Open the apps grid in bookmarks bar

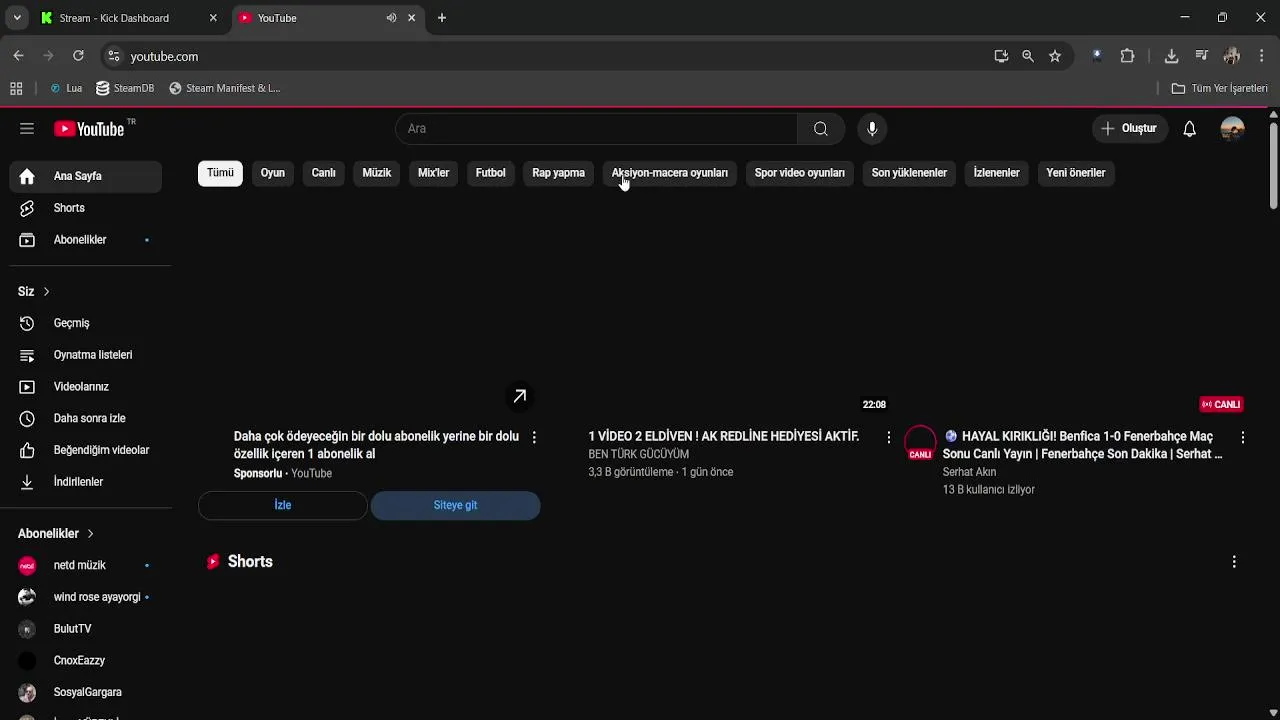pyautogui.click(x=16, y=88)
